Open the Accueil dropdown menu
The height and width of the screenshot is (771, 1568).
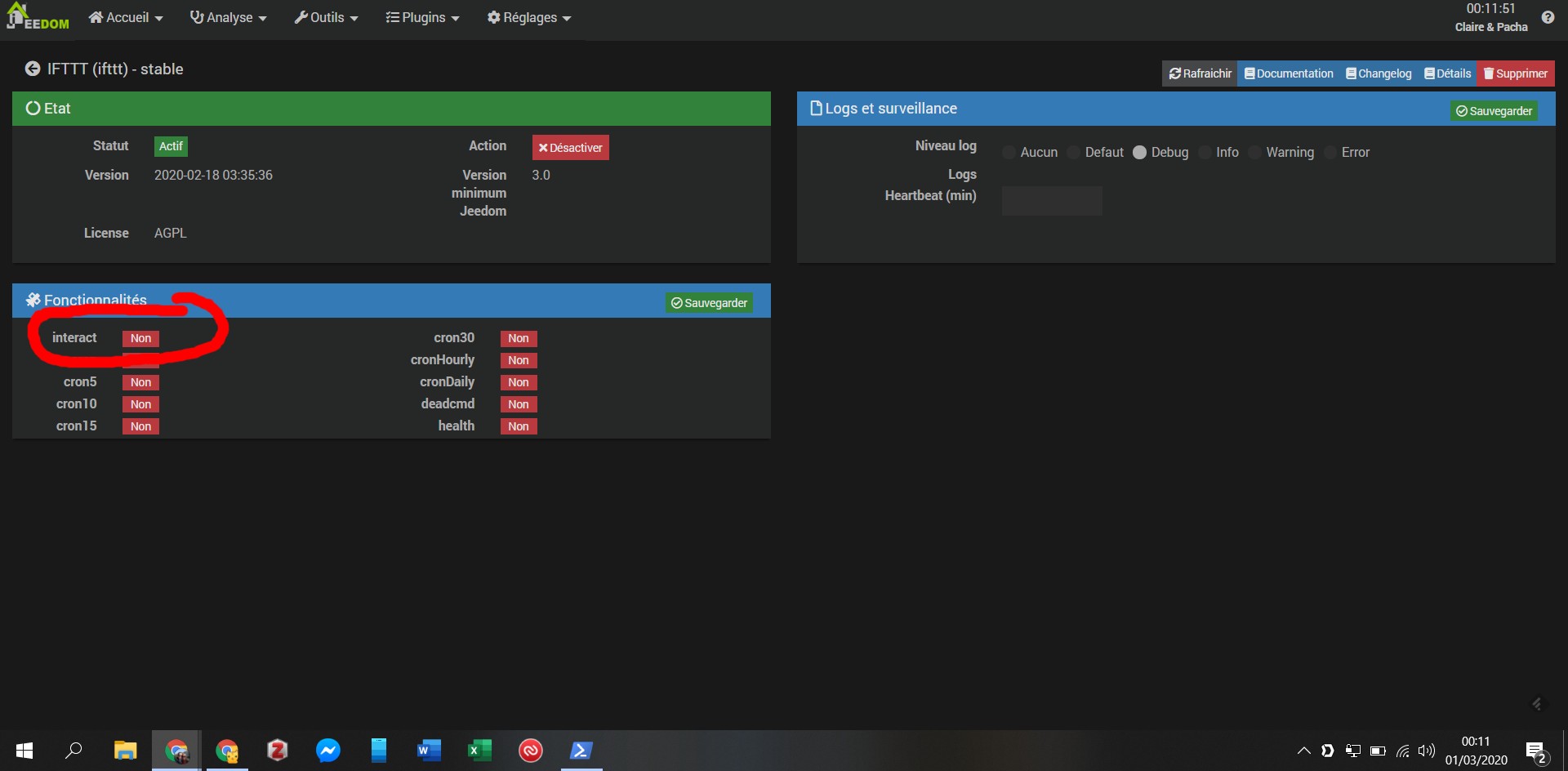coord(126,17)
